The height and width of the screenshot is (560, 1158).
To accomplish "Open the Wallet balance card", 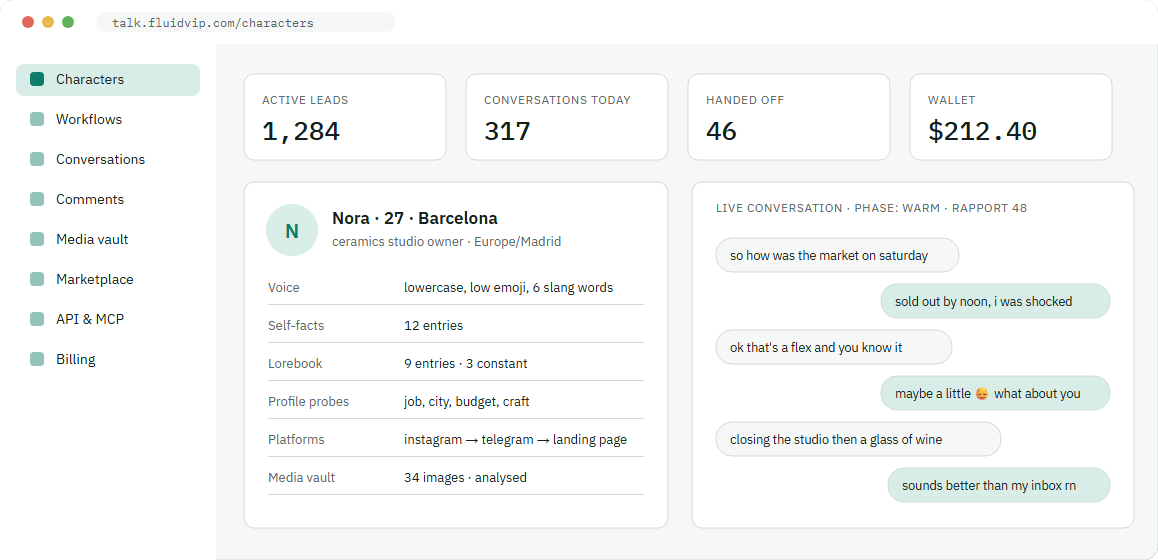I will [x=1010, y=117].
